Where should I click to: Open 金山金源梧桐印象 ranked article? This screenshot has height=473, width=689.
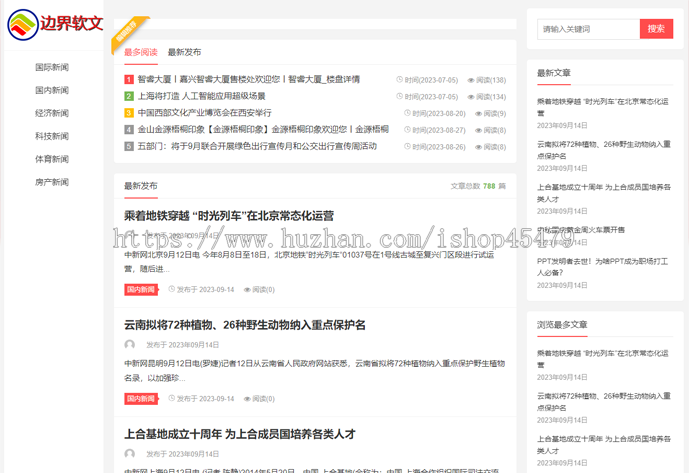(263, 129)
